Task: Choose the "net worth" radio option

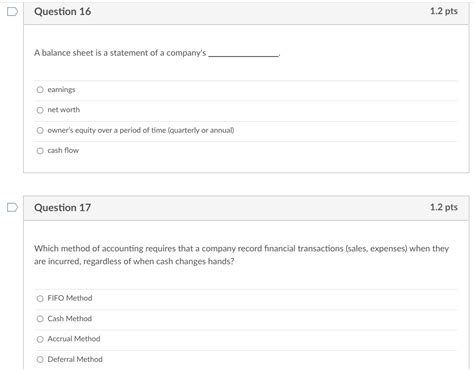Action: coord(40,110)
